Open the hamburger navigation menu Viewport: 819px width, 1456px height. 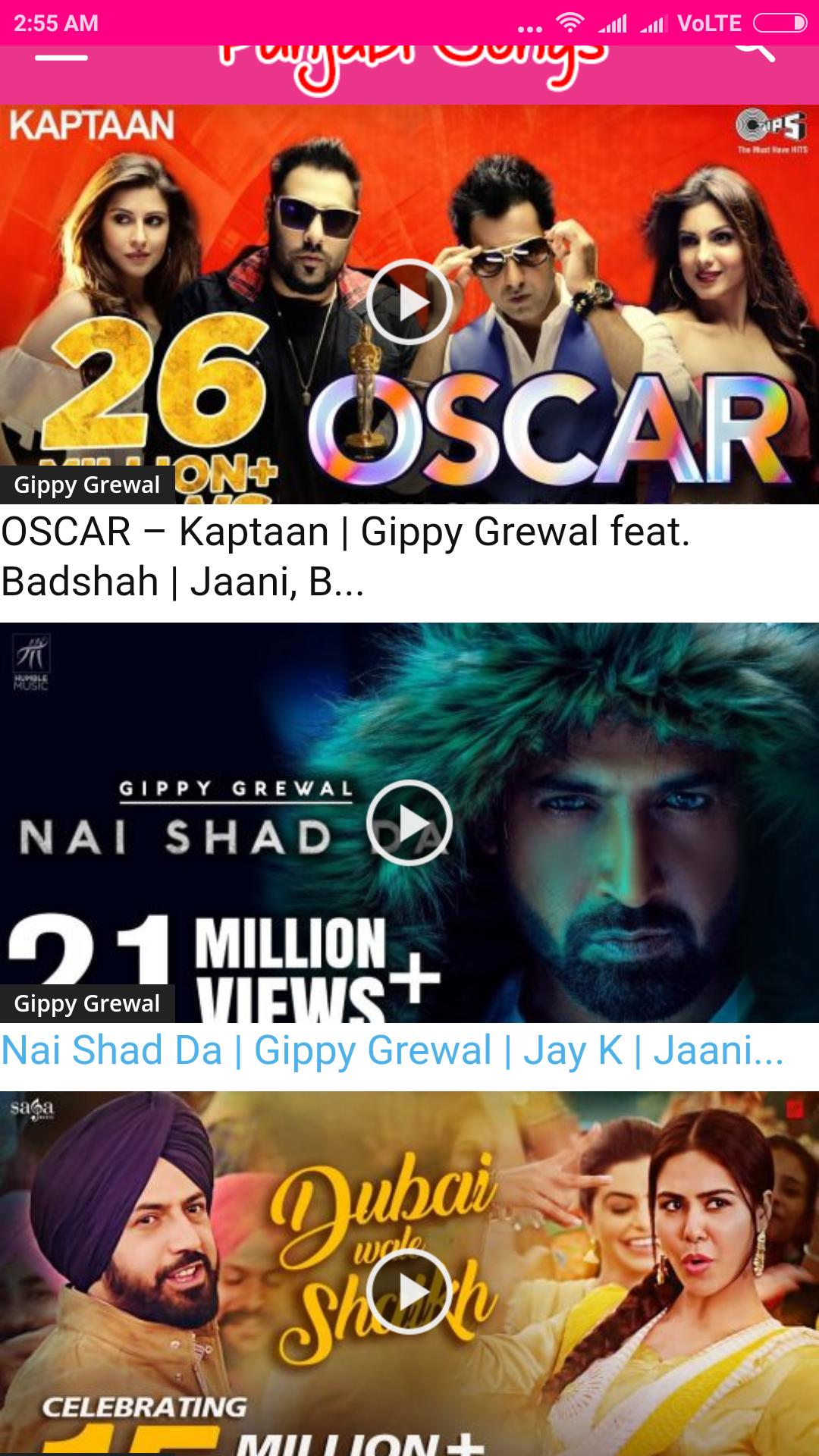(61, 58)
